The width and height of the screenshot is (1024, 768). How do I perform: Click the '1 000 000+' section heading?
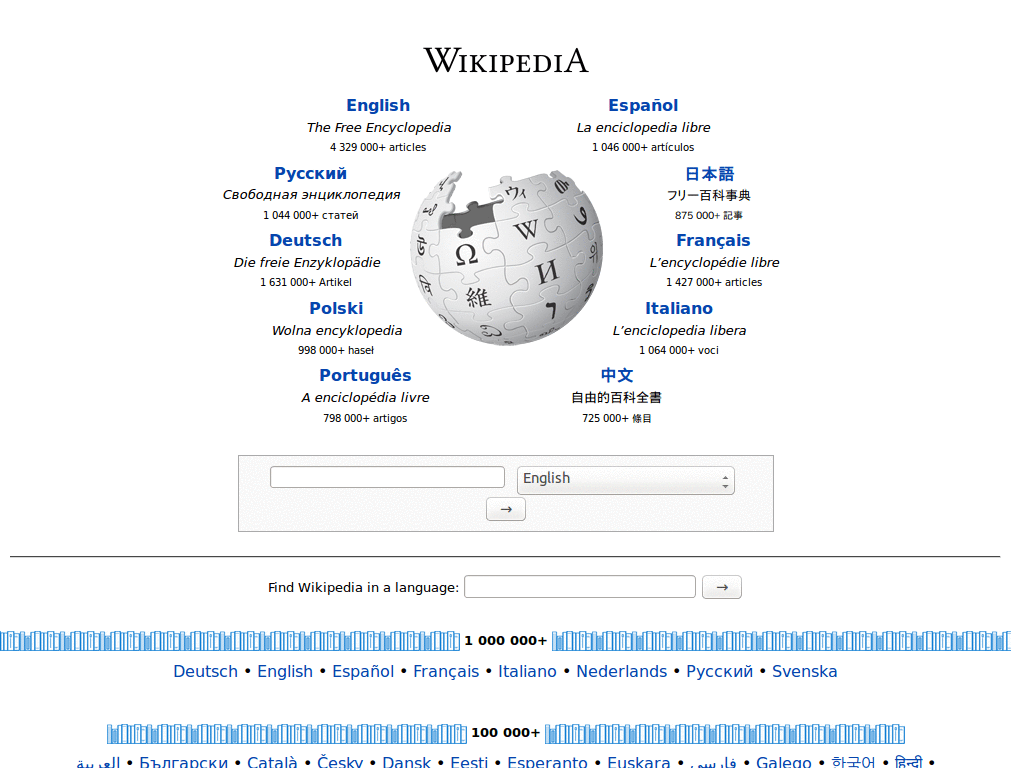click(x=505, y=641)
